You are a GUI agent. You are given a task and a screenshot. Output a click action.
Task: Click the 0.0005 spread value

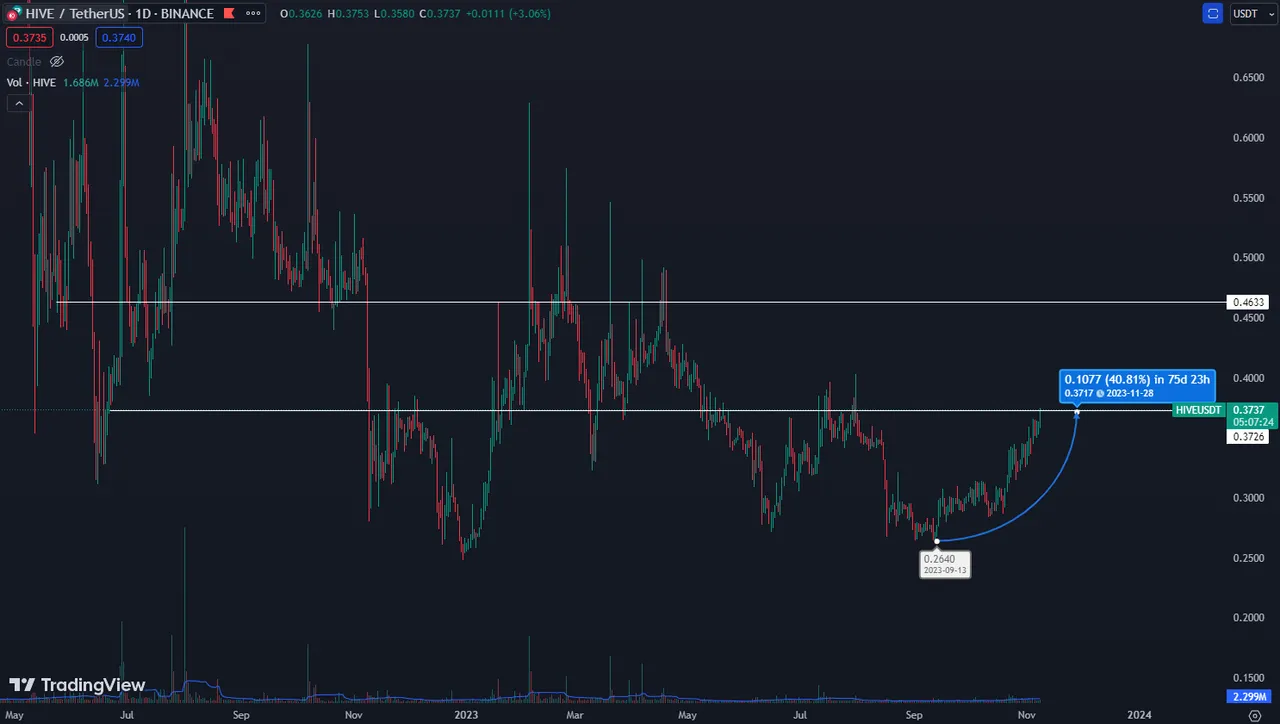point(73,38)
